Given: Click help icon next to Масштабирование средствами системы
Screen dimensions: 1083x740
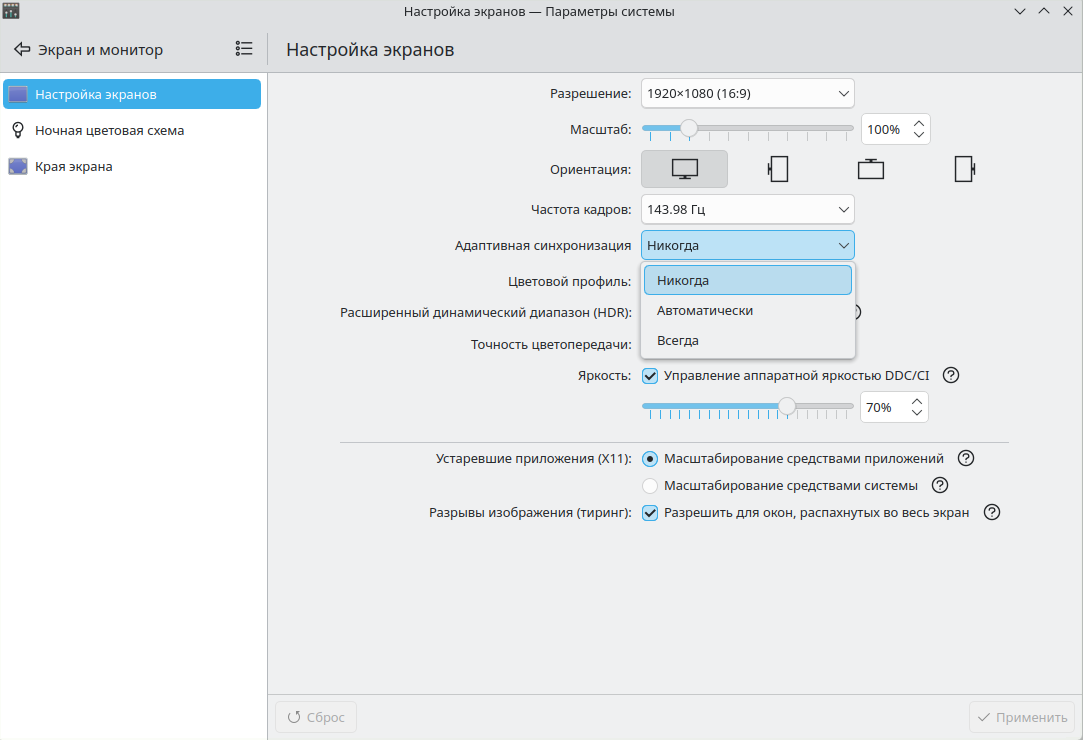Looking at the screenshot, I should pyautogui.click(x=939, y=485).
